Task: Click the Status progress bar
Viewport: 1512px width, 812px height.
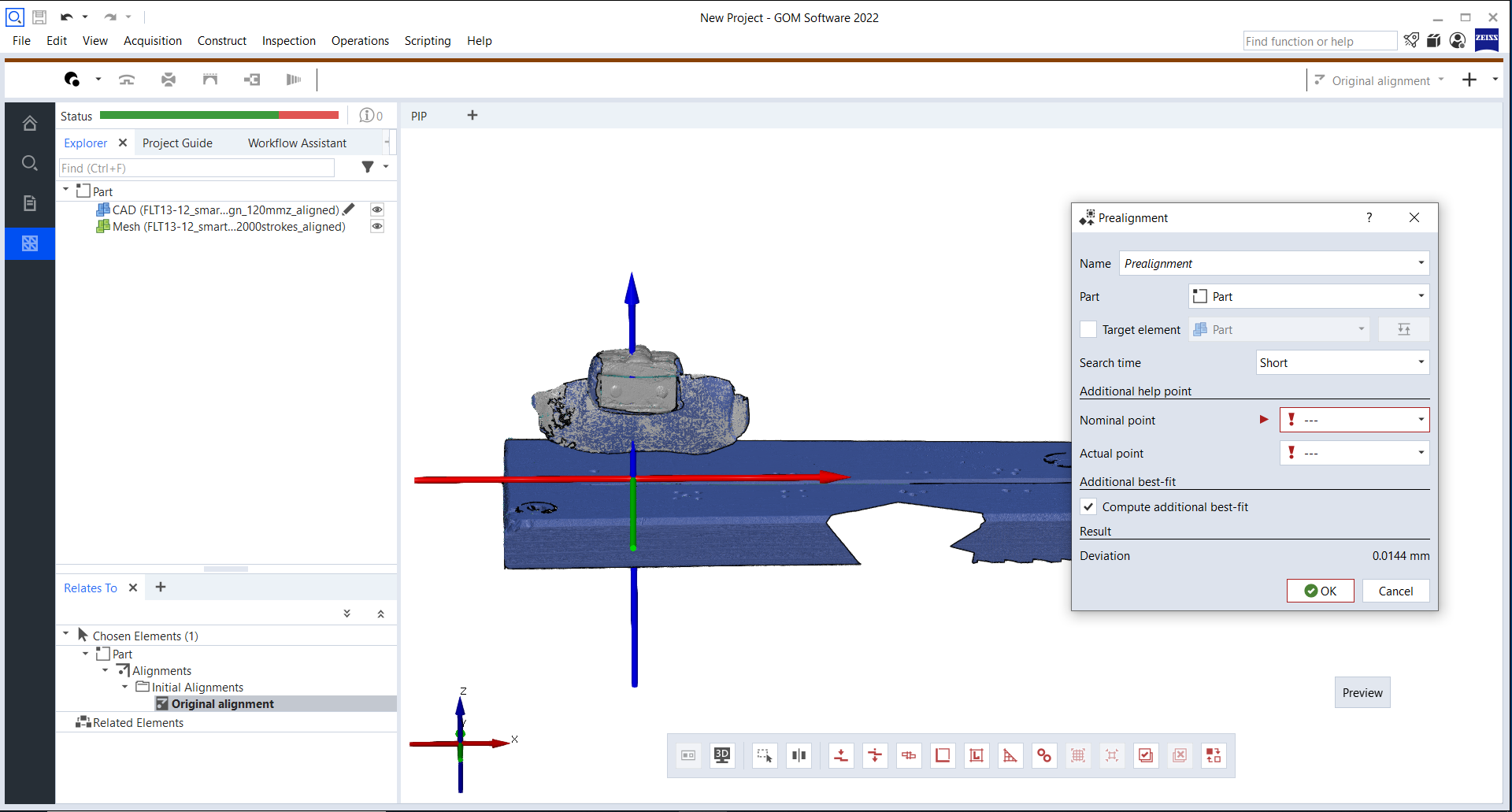Action: 219,116
